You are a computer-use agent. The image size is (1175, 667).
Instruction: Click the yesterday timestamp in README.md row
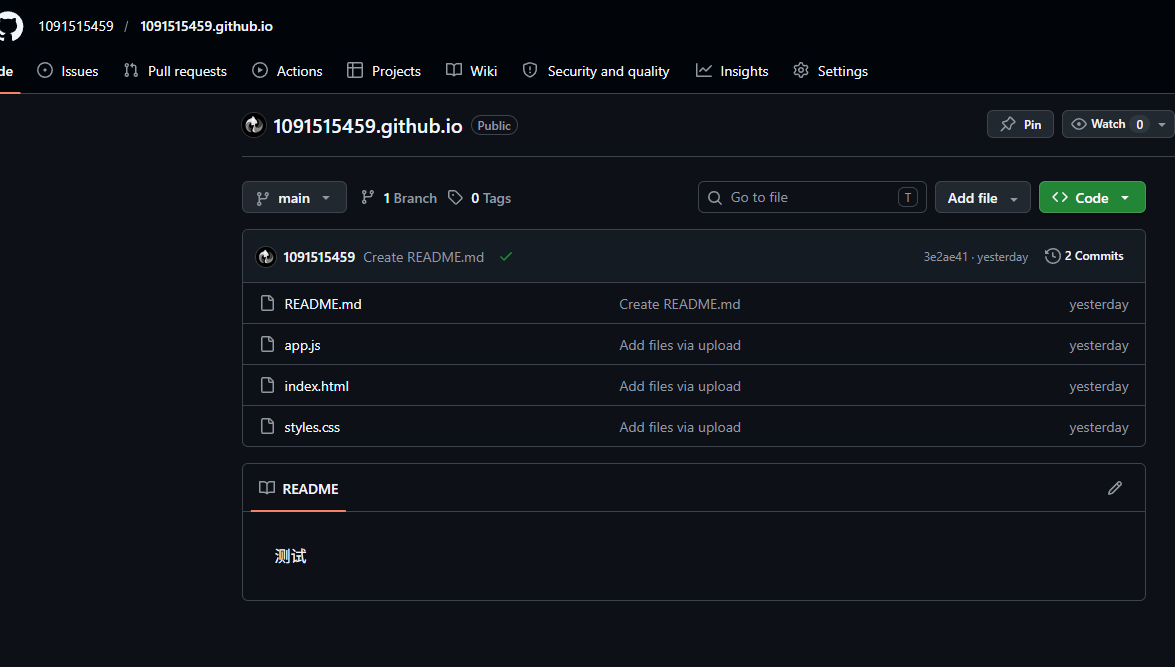(x=1099, y=304)
